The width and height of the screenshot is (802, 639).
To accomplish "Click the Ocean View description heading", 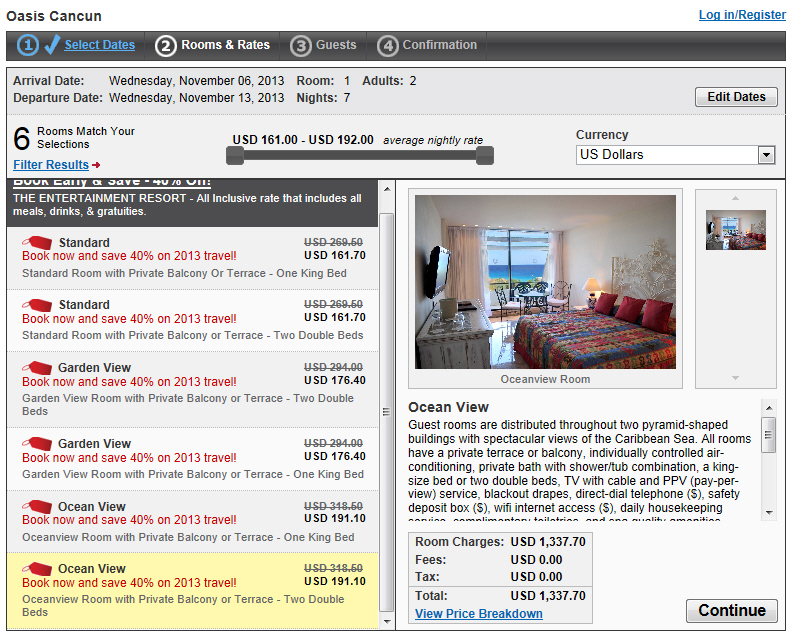I will (x=449, y=407).
